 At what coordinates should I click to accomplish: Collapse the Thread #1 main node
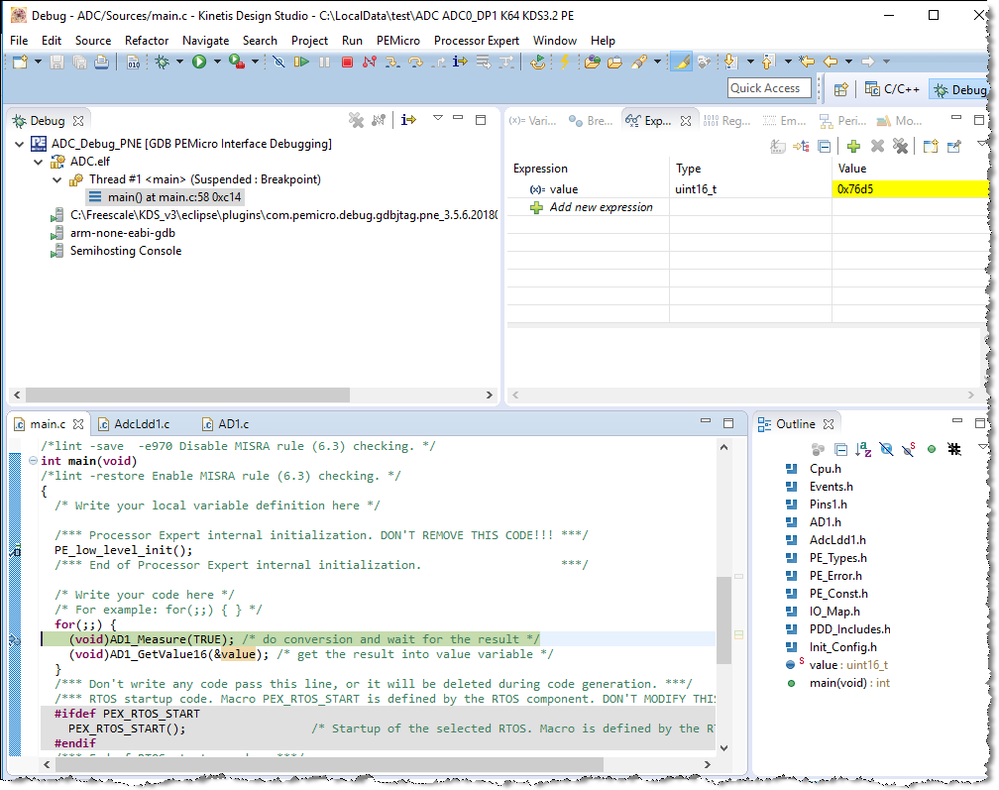(57, 180)
